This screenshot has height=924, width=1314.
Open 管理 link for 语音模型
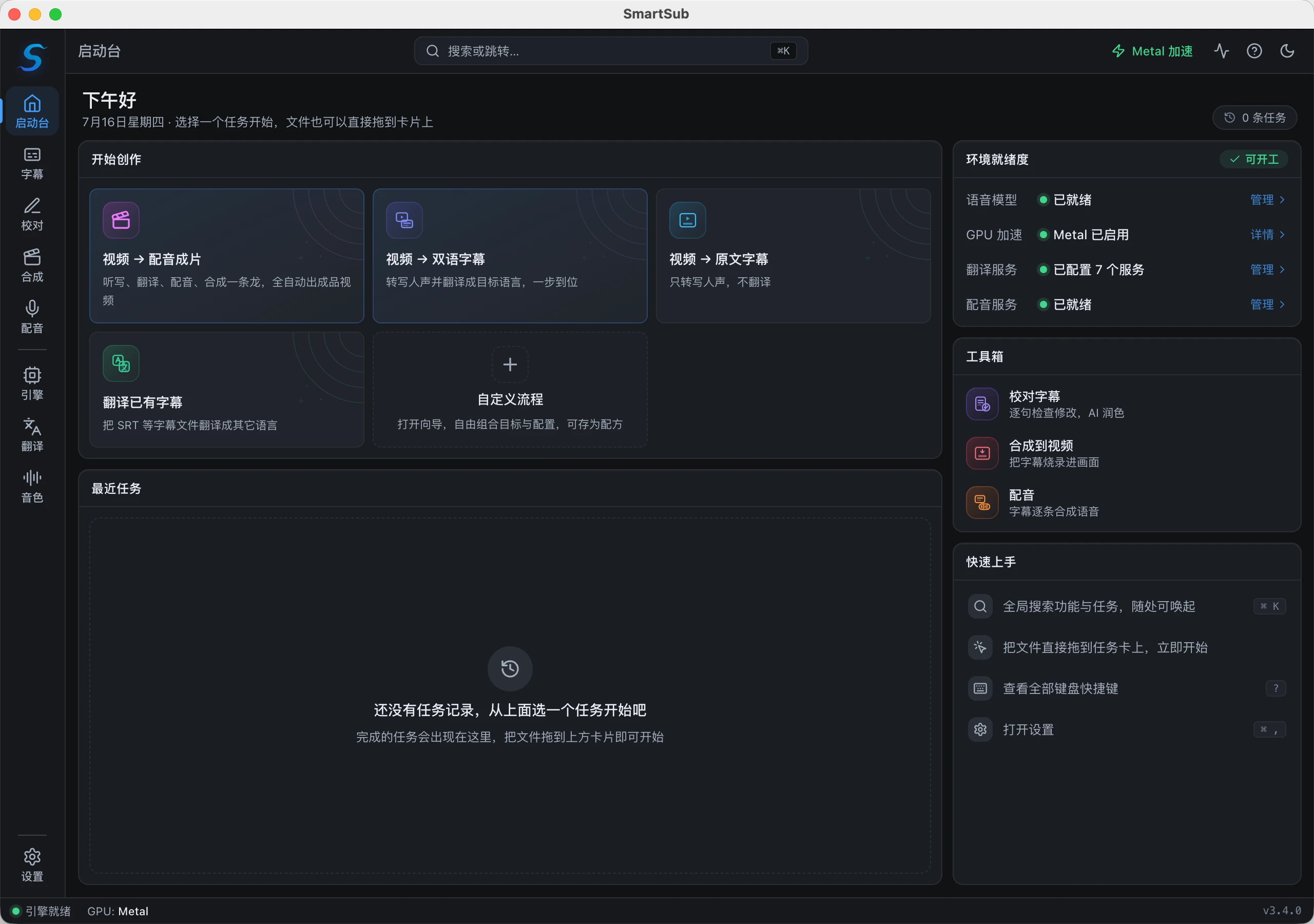1261,200
